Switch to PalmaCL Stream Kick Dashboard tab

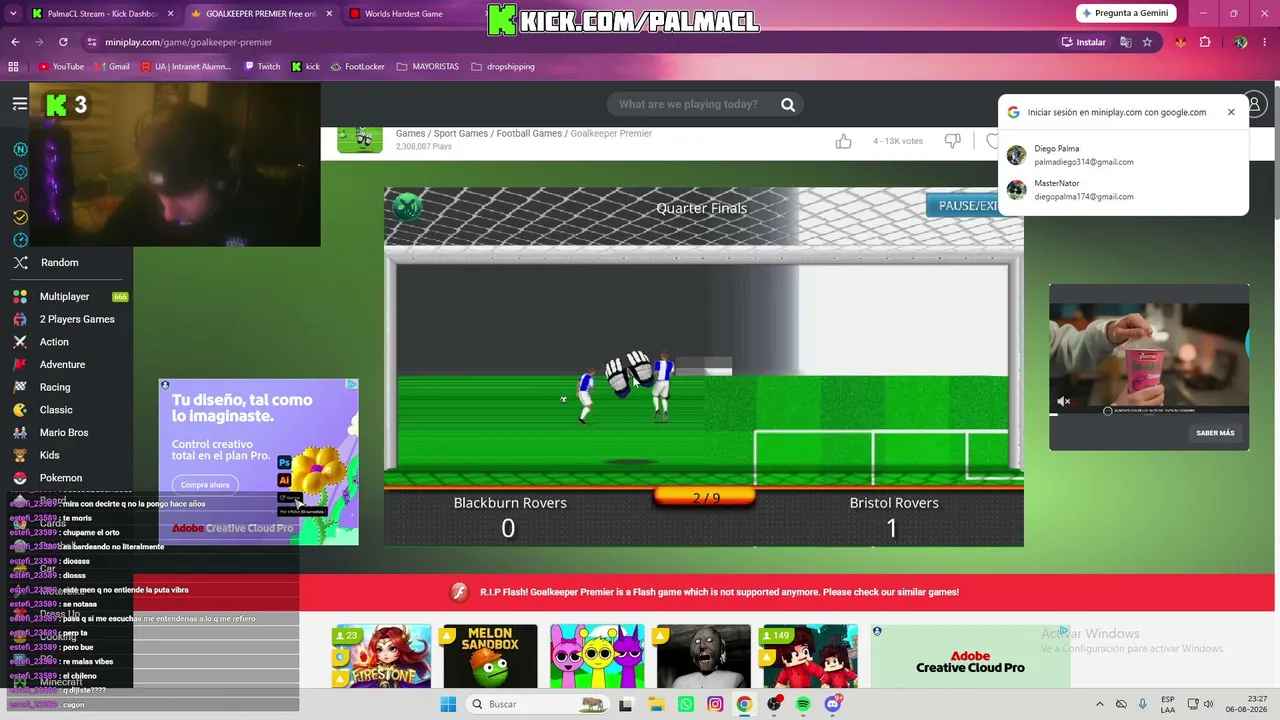pyautogui.click(x=102, y=14)
